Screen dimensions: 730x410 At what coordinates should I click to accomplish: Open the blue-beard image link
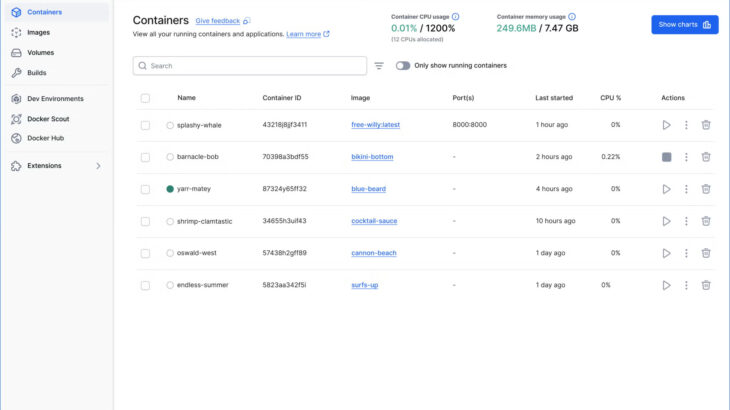click(x=368, y=189)
